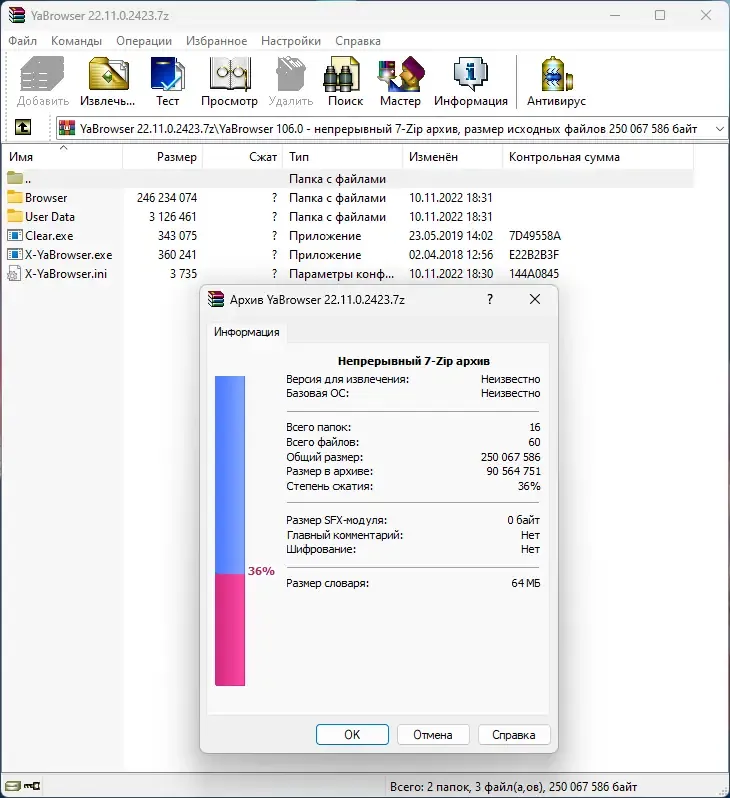Select the Clear.exe file name
Image resolution: width=730 pixels, height=798 pixels.
tap(49, 236)
